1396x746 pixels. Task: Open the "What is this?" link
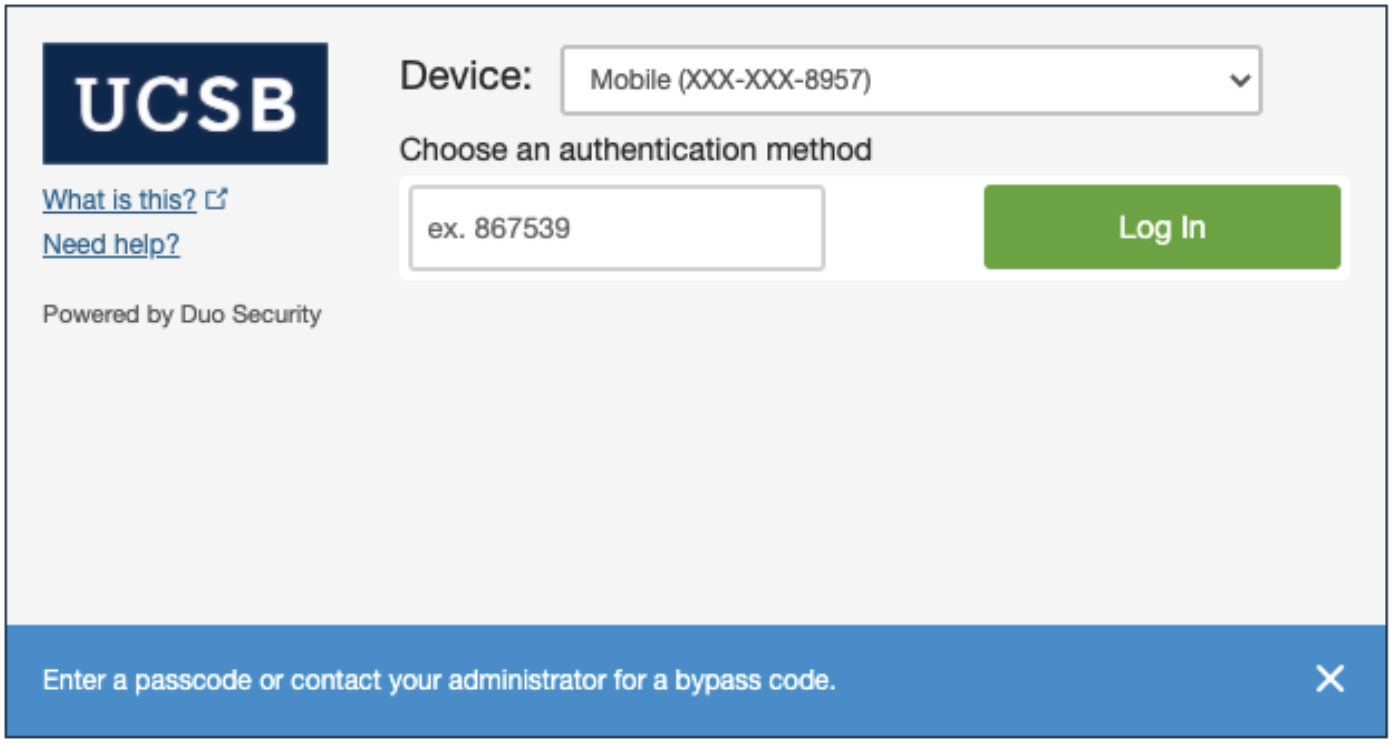pos(119,200)
